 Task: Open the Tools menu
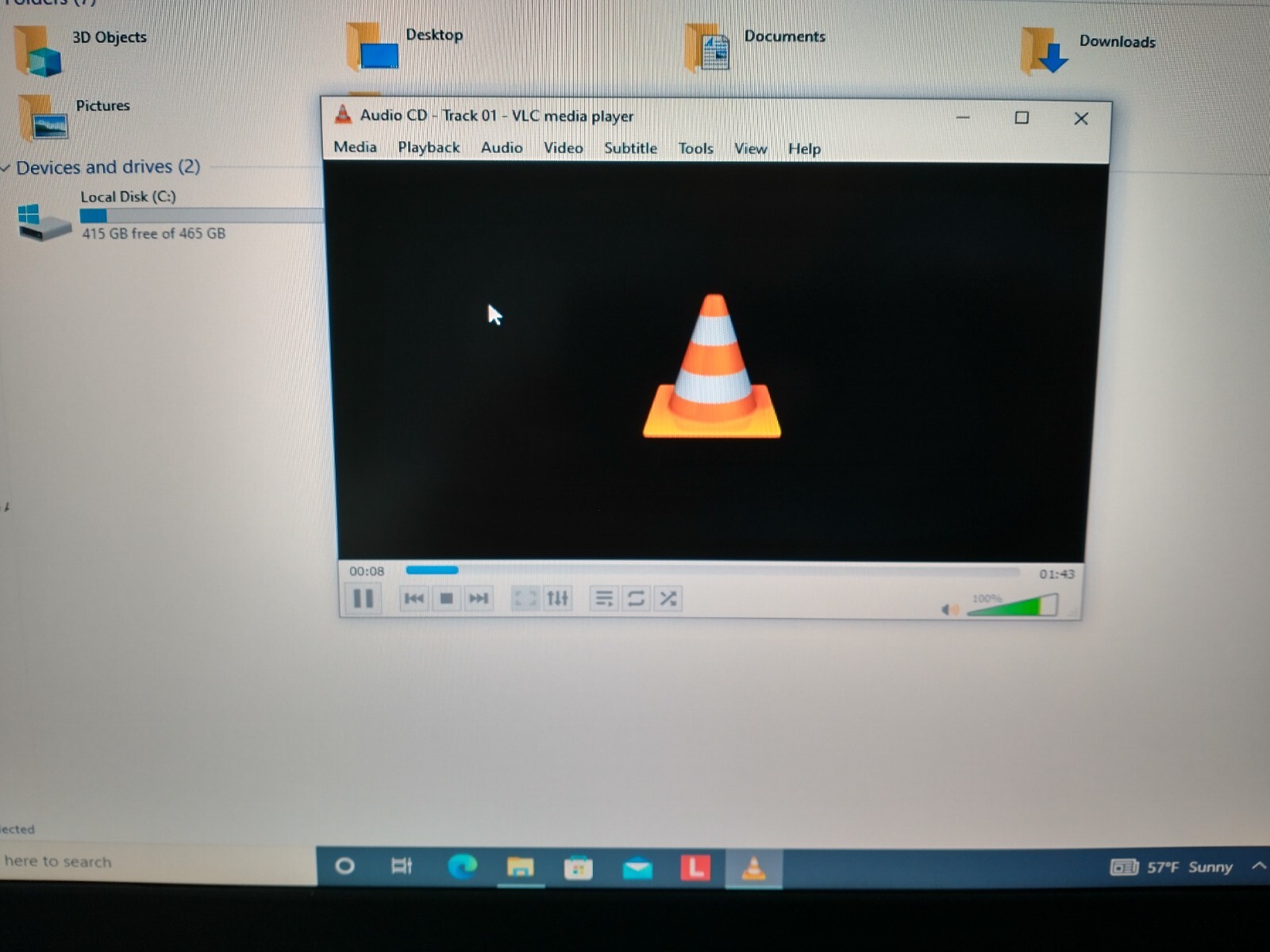pos(695,148)
